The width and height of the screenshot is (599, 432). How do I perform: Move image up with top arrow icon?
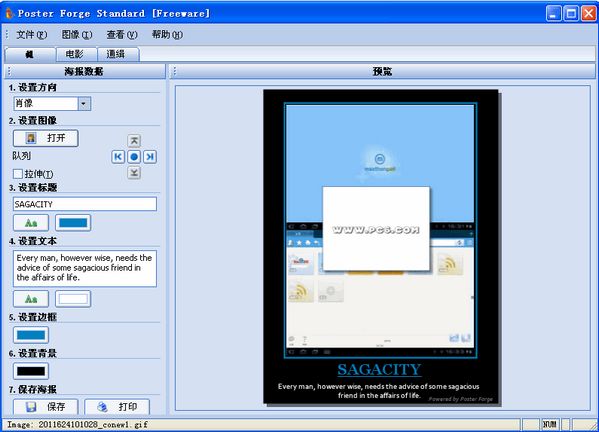[x=134, y=141]
